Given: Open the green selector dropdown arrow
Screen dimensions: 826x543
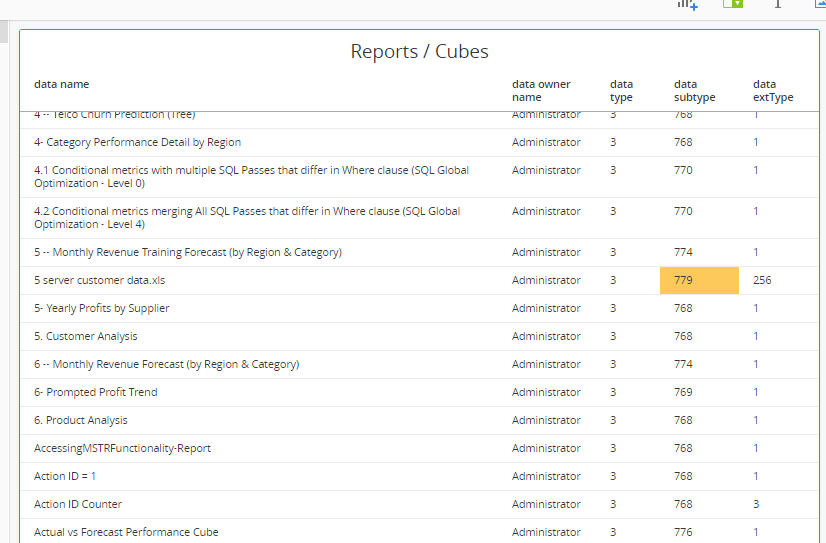Looking at the screenshot, I should 737,4.
